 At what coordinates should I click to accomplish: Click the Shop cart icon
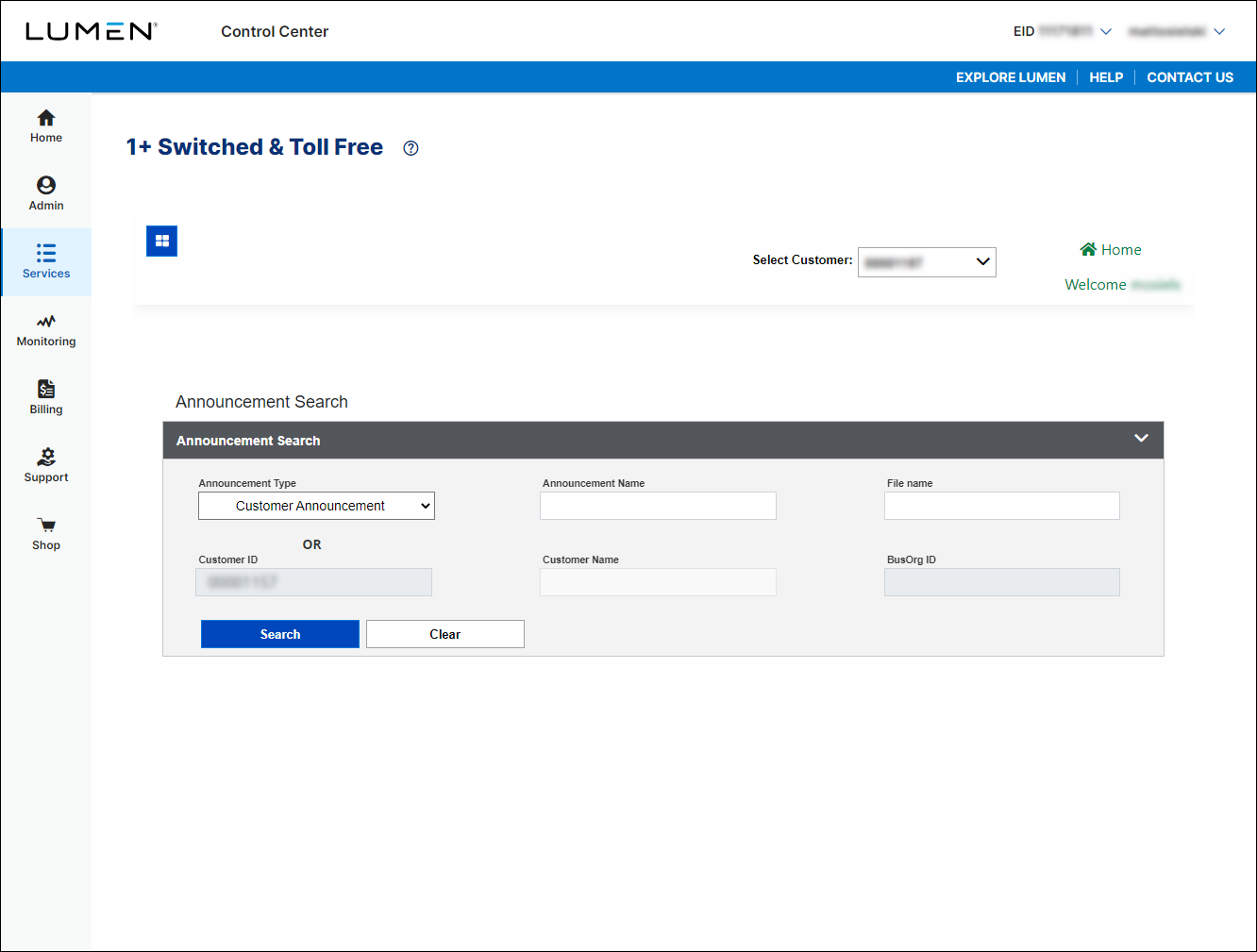pyautogui.click(x=45, y=532)
